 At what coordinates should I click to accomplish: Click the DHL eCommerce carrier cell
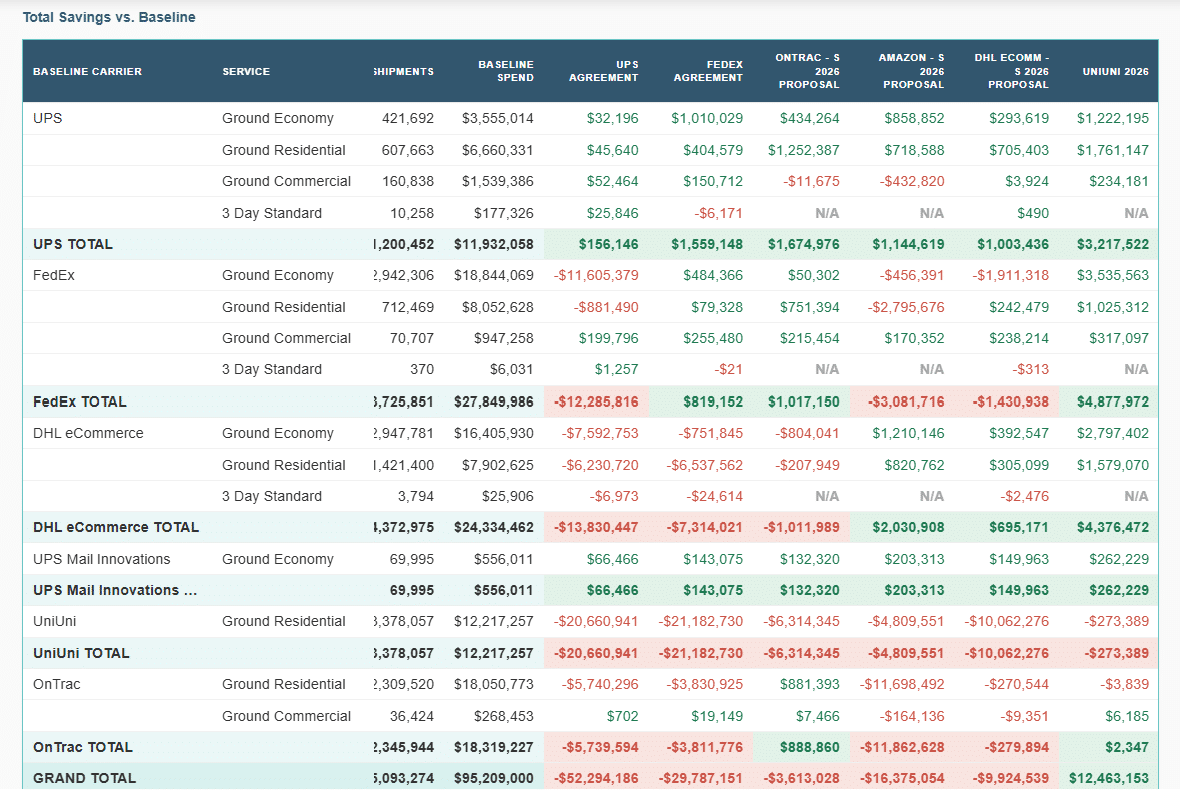88,433
